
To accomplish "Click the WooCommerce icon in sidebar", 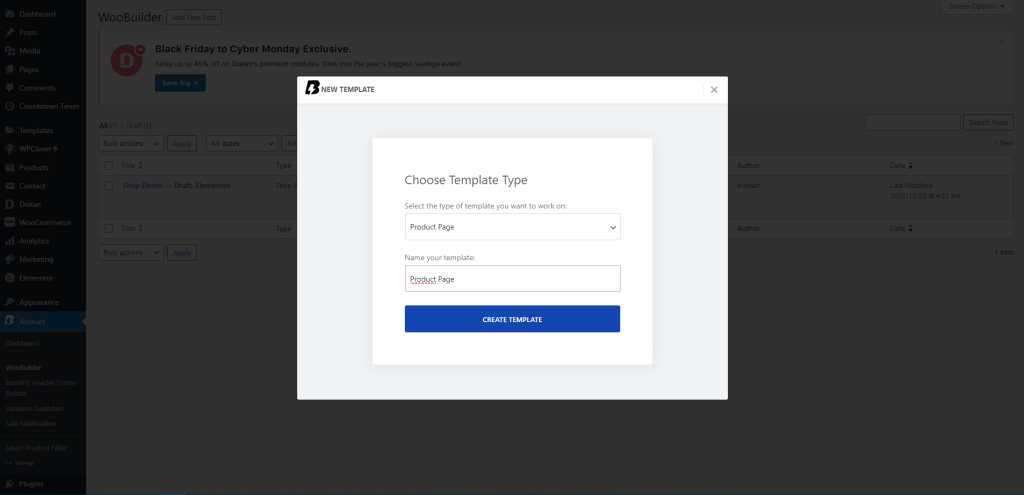I will 9,222.
